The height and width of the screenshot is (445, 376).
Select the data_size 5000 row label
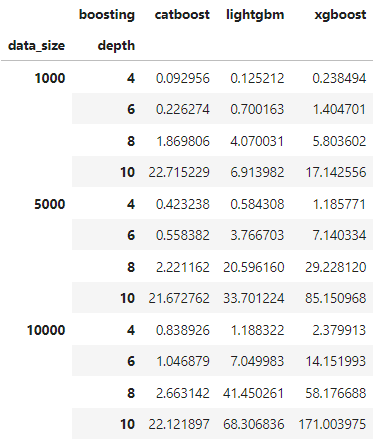click(49, 204)
